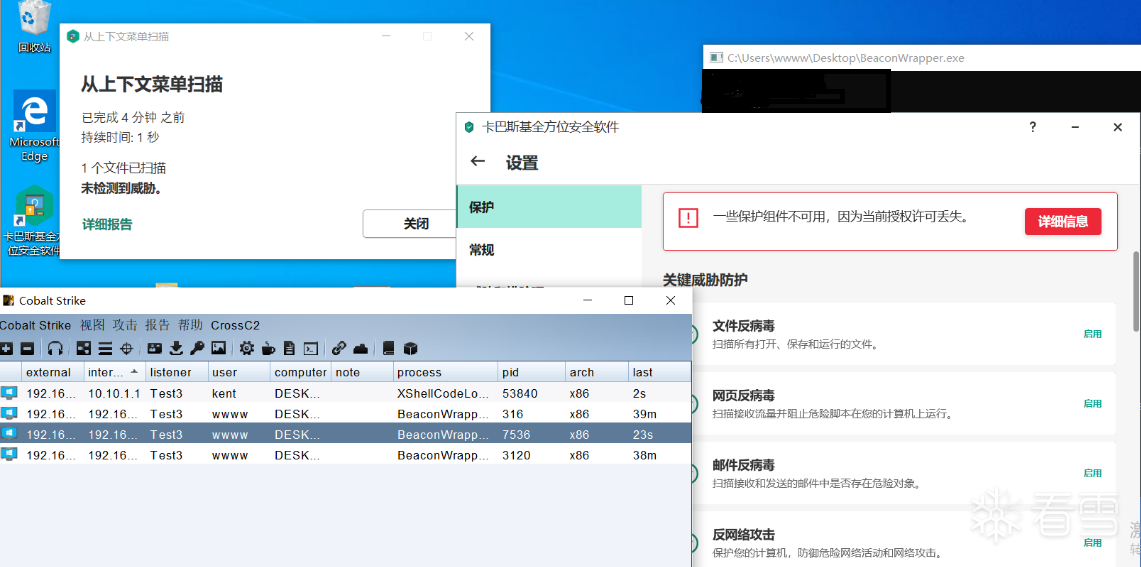
Task: Click the Connect to team server plus icon
Action: click(6, 348)
